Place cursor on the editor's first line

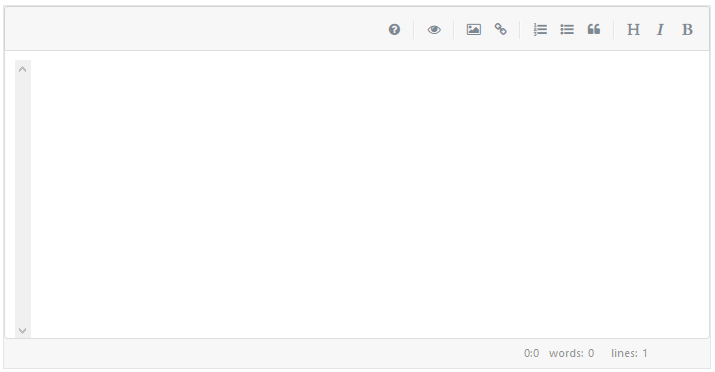(x=370, y=68)
